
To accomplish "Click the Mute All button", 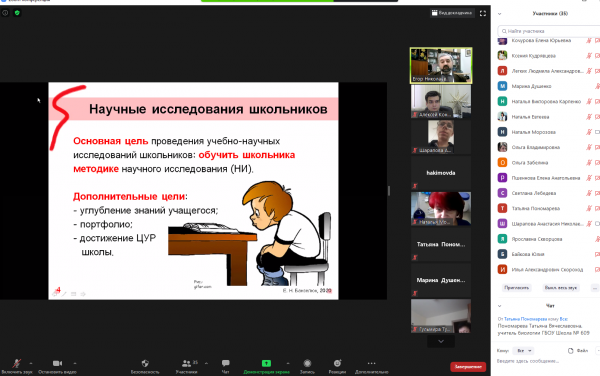I will 561,288.
